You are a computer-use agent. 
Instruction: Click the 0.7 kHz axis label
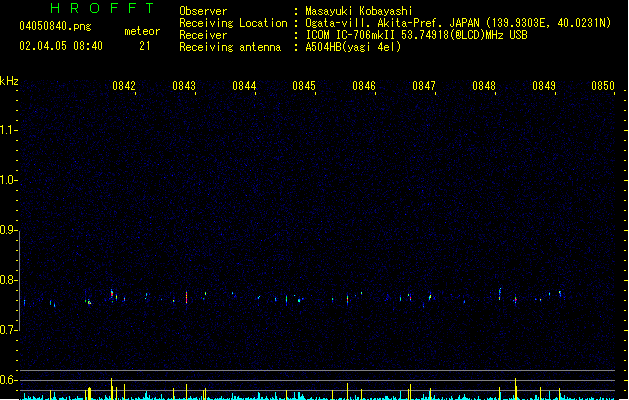[x=7, y=330]
